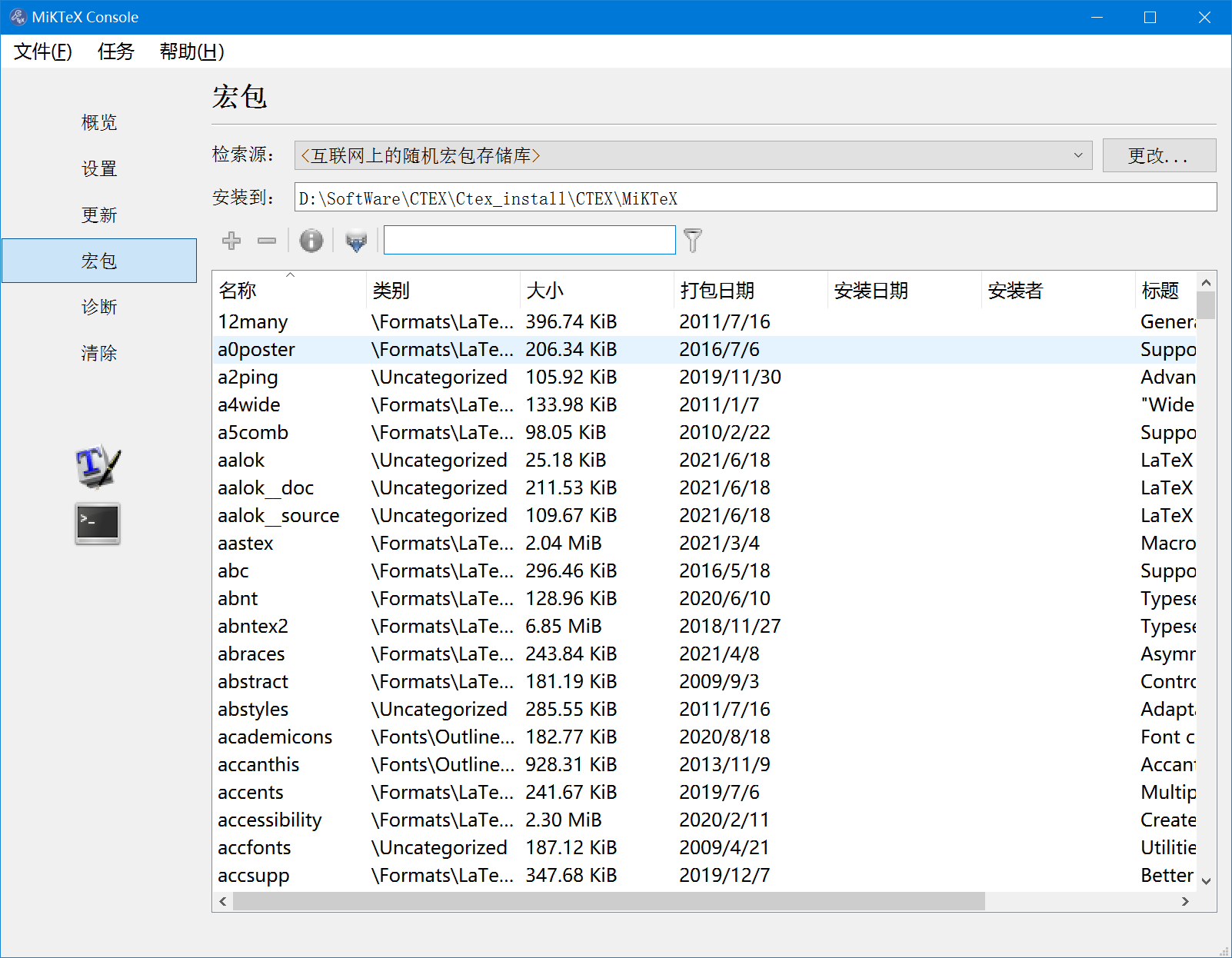
Task: Select the a4wide package row
Action: point(704,404)
